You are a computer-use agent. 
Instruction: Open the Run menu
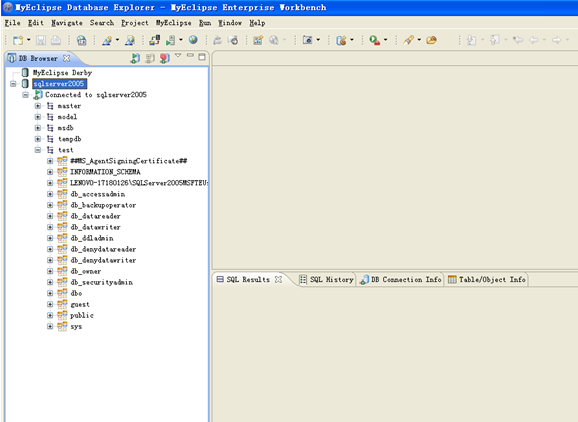tap(205, 23)
